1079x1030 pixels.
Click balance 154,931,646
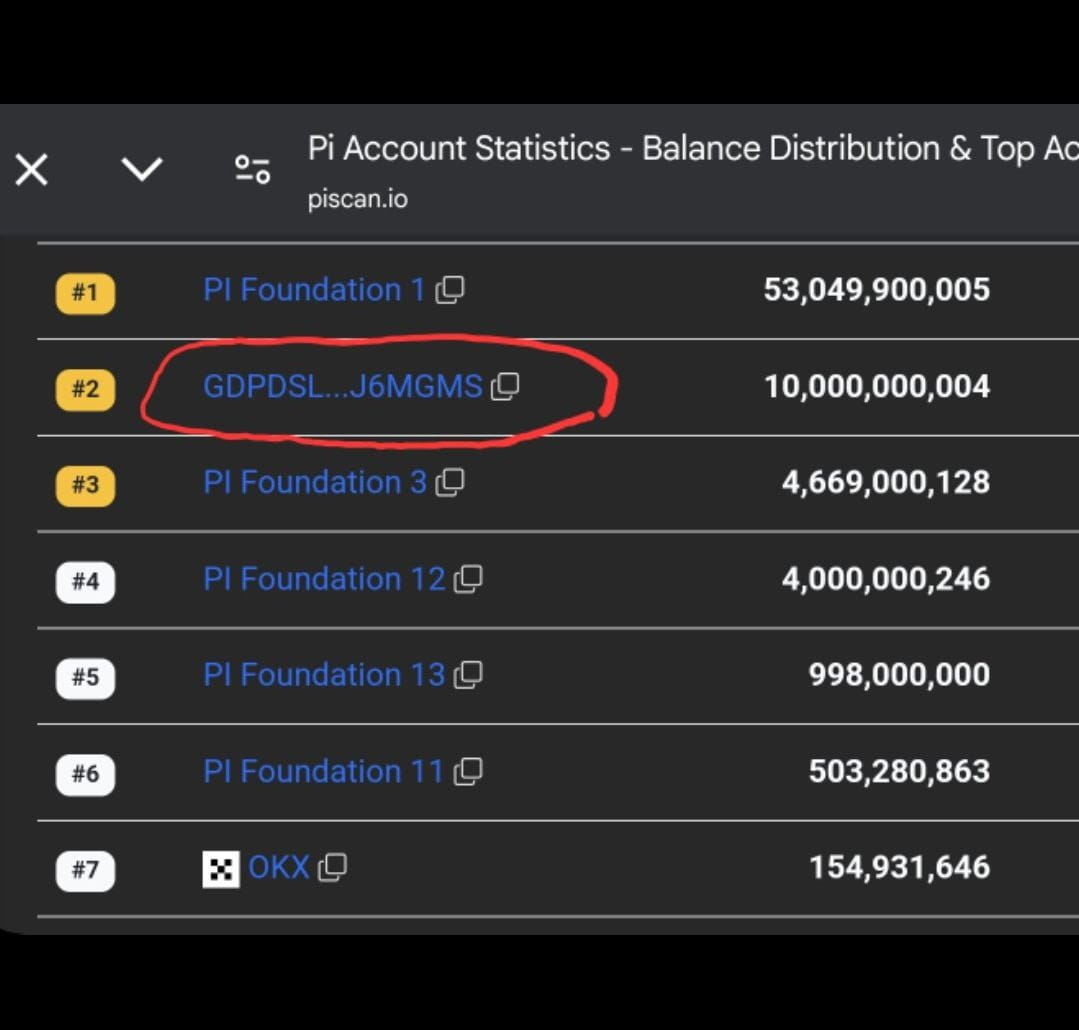pyautogui.click(x=899, y=867)
